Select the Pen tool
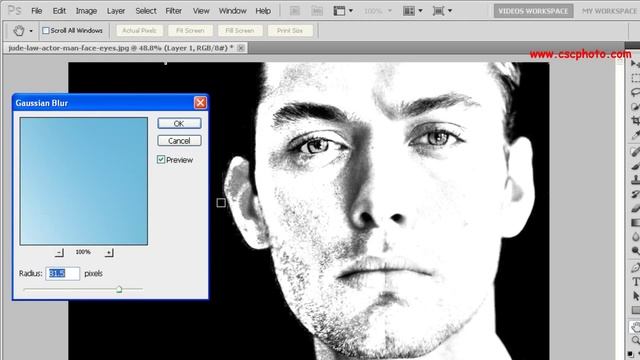The width and height of the screenshot is (640, 360). pos(635,267)
